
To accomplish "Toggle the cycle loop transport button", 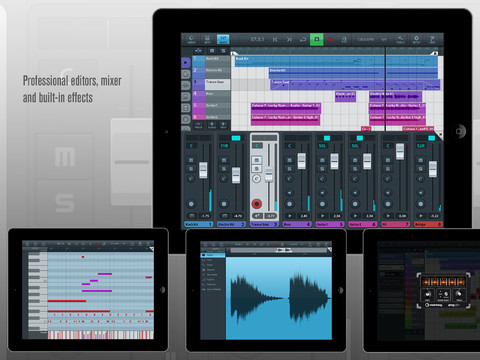I will tap(303, 40).
